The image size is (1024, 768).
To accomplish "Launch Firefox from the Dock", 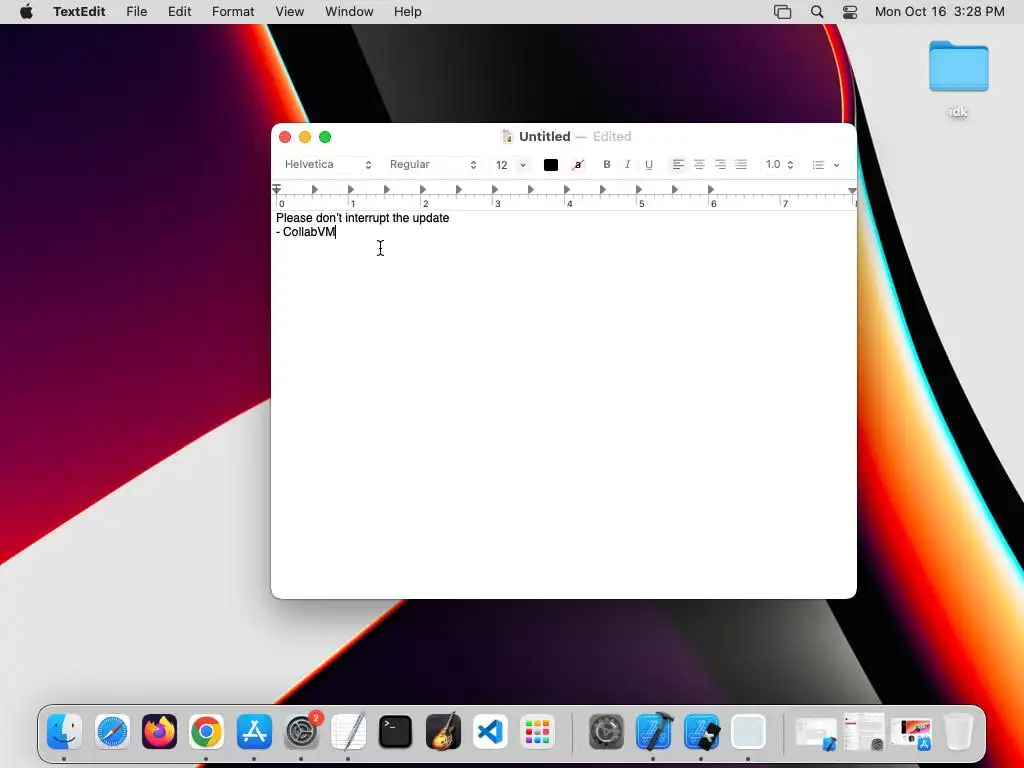I will point(159,731).
